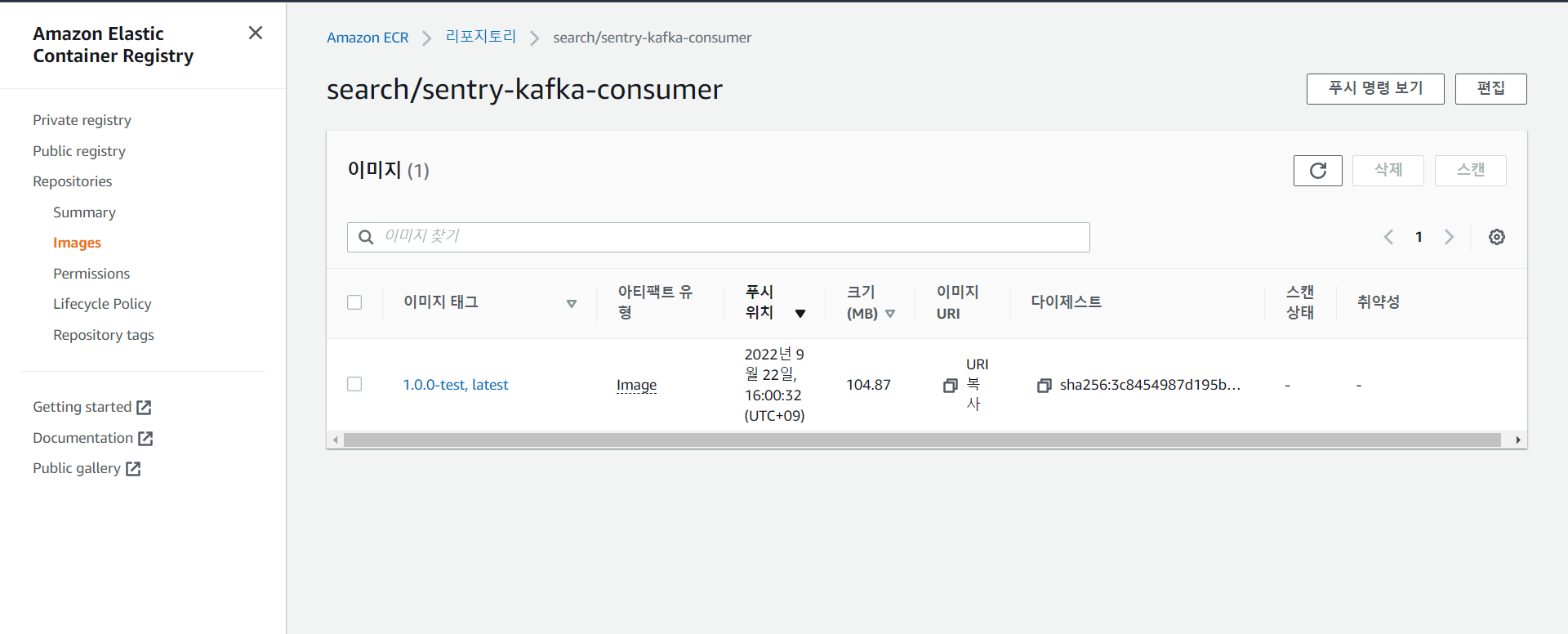The image size is (1568, 634).
Task: Click the sha256:3c8454987d195b digest text
Action: (x=1150, y=385)
